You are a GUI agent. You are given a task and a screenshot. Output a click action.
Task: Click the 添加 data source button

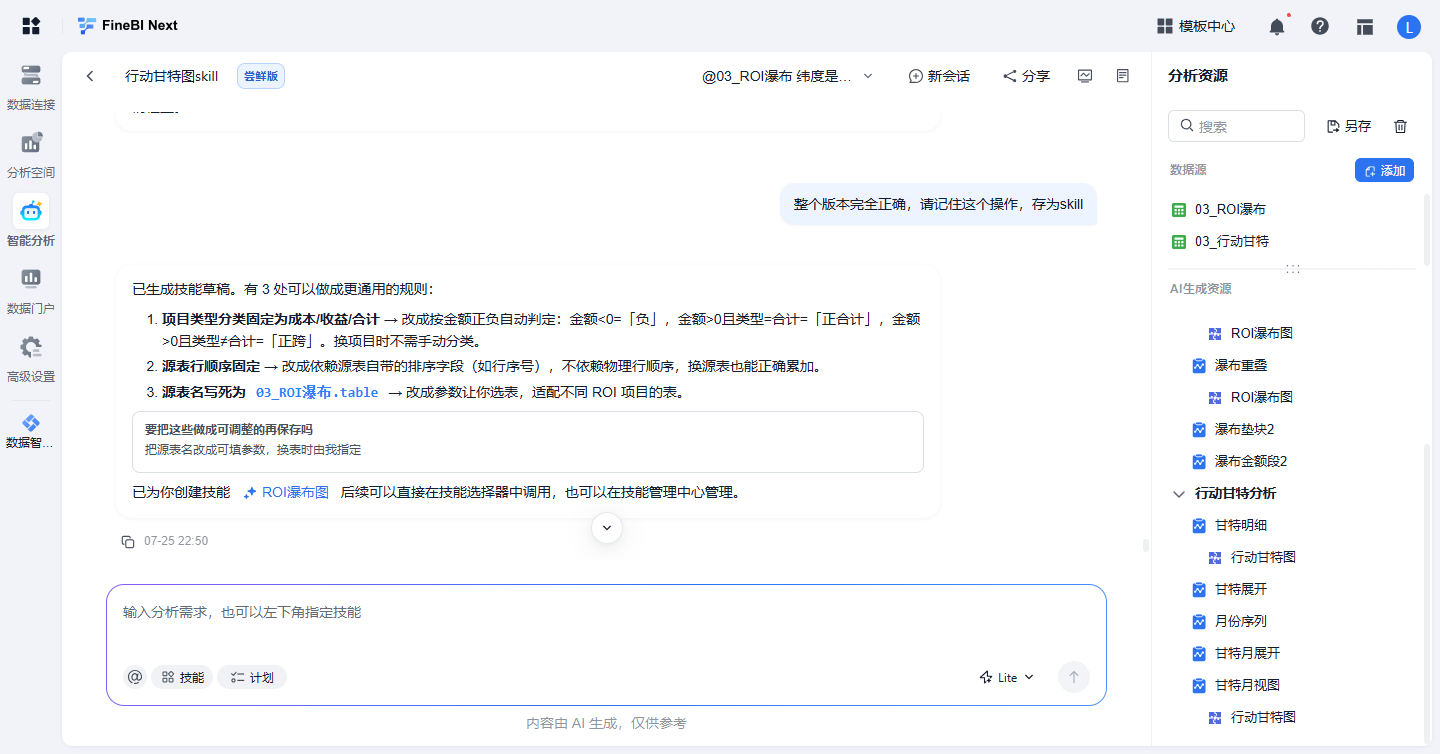coord(1384,171)
